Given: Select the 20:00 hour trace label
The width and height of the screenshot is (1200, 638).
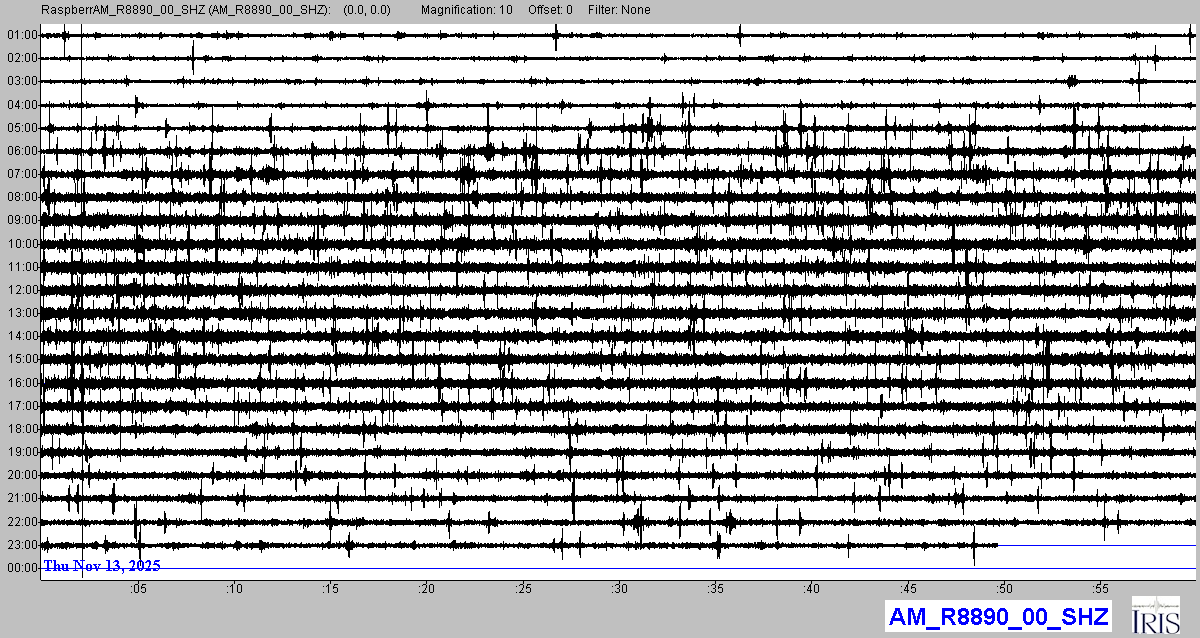Looking at the screenshot, I should 21,475.
